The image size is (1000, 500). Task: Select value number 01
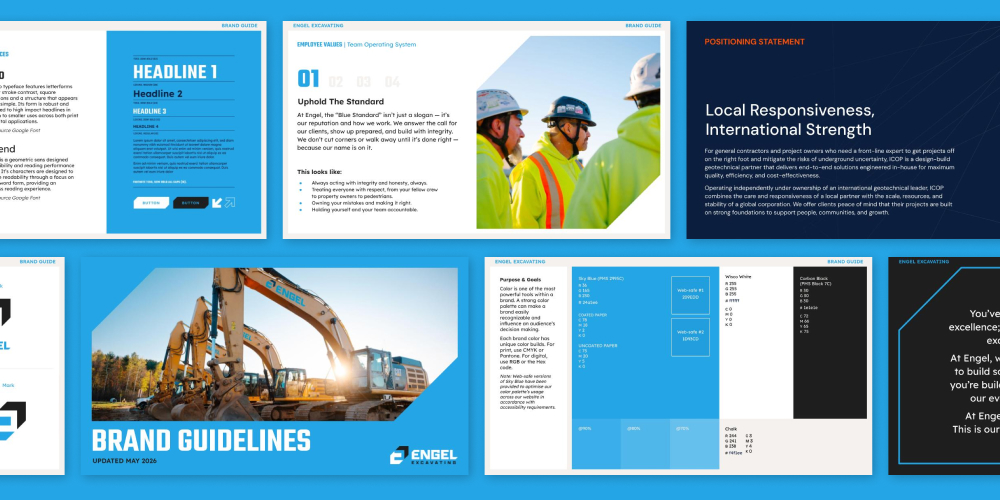pos(309,80)
